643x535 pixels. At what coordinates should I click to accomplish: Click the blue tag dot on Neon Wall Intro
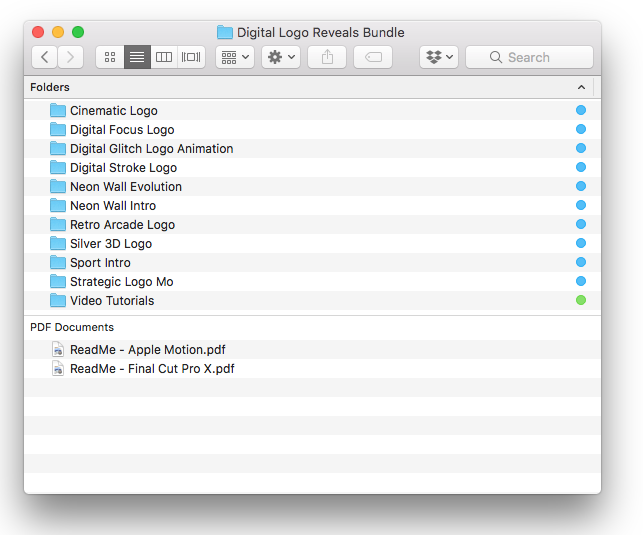[x=581, y=205]
